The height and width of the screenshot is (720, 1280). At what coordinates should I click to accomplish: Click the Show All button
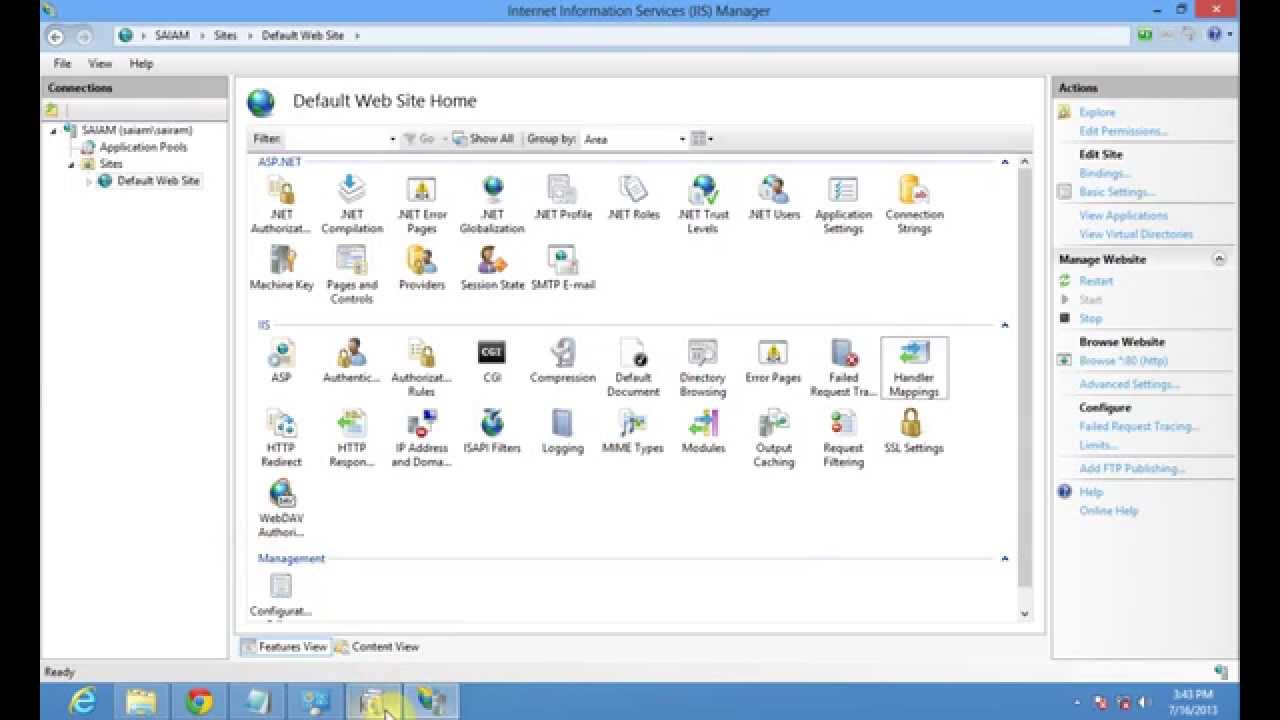click(x=483, y=139)
